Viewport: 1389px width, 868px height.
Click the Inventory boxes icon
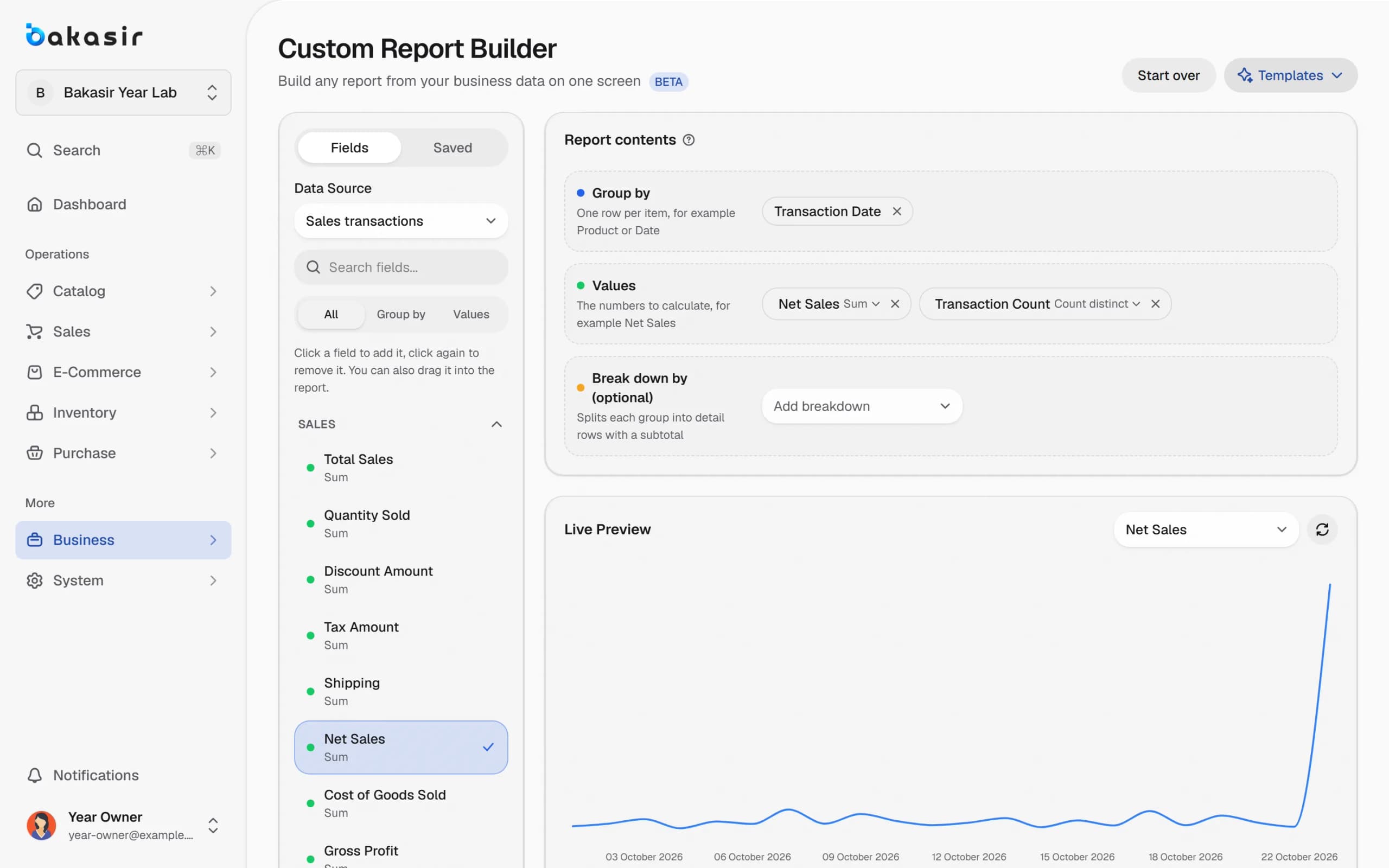34,413
